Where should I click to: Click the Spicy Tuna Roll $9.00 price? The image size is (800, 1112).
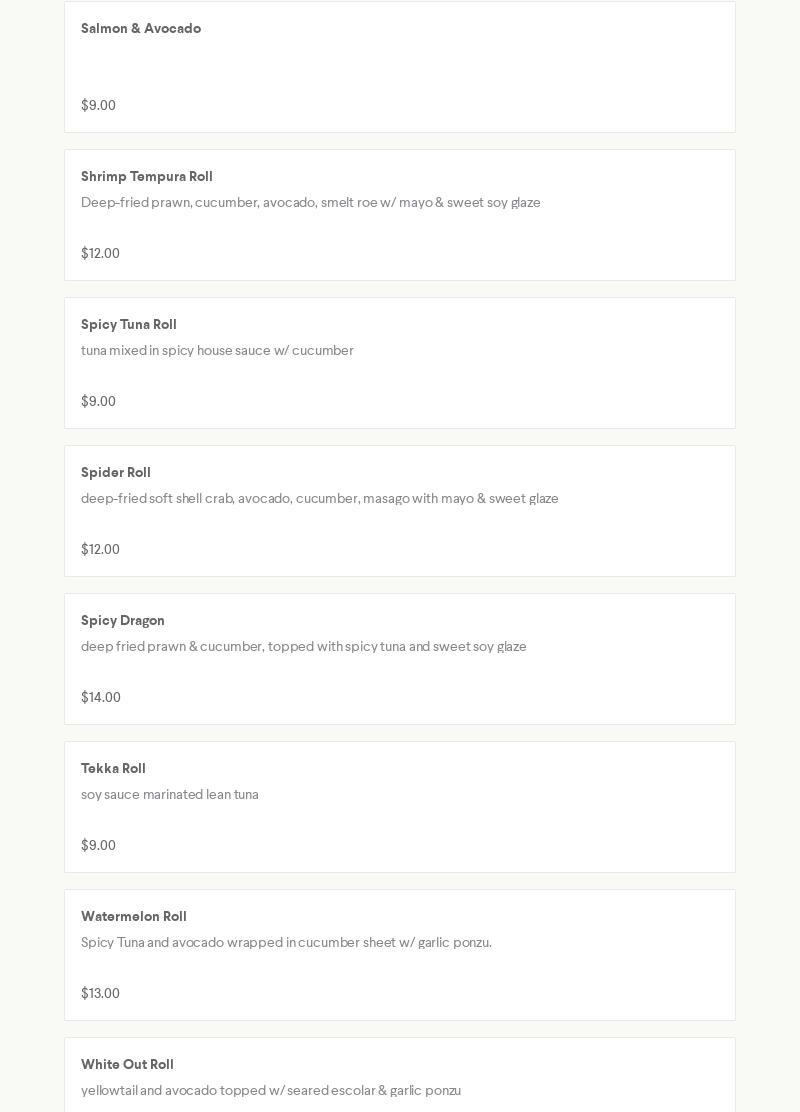[98, 401]
